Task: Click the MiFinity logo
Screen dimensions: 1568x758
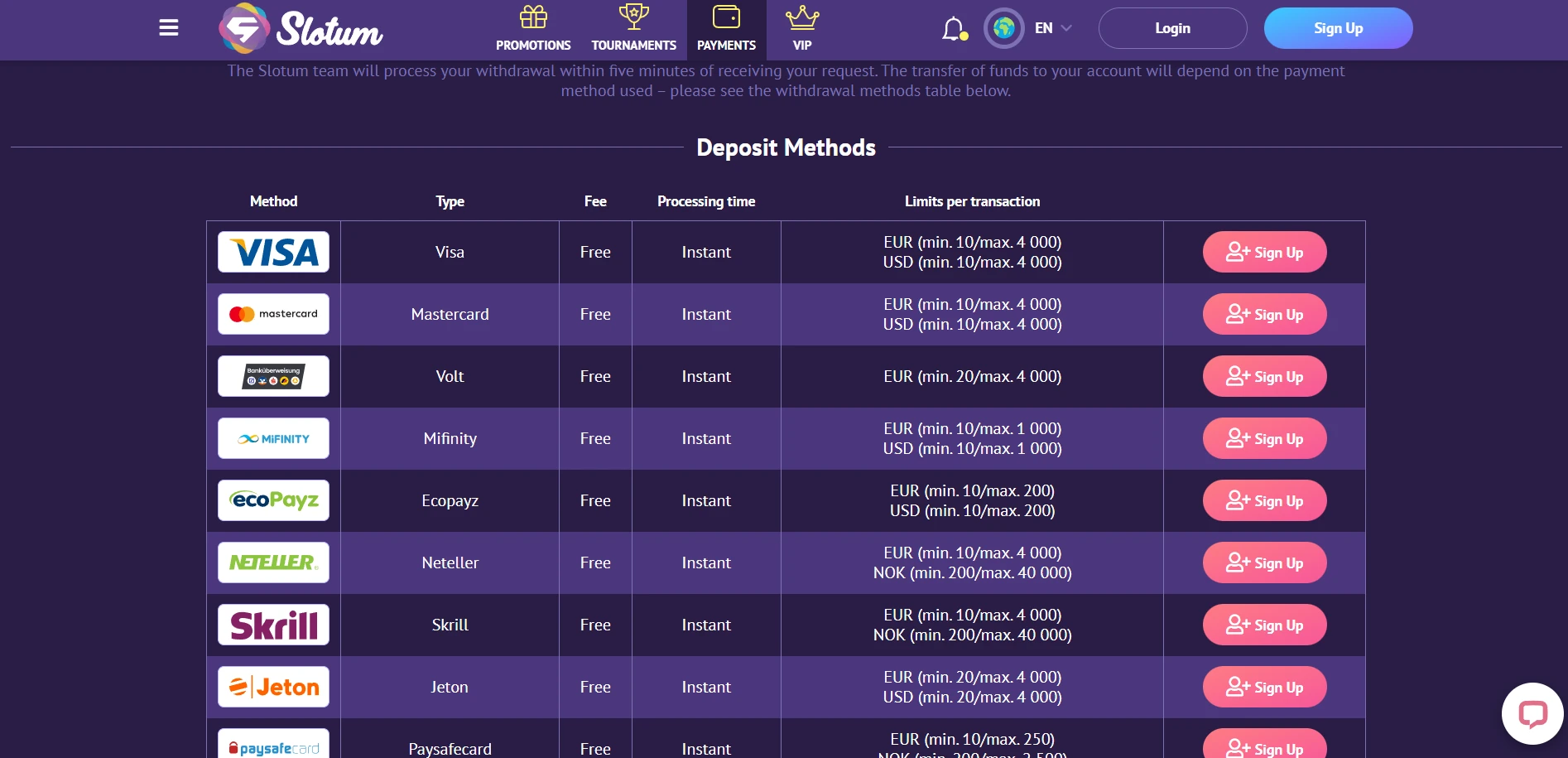Action: pyautogui.click(x=273, y=438)
